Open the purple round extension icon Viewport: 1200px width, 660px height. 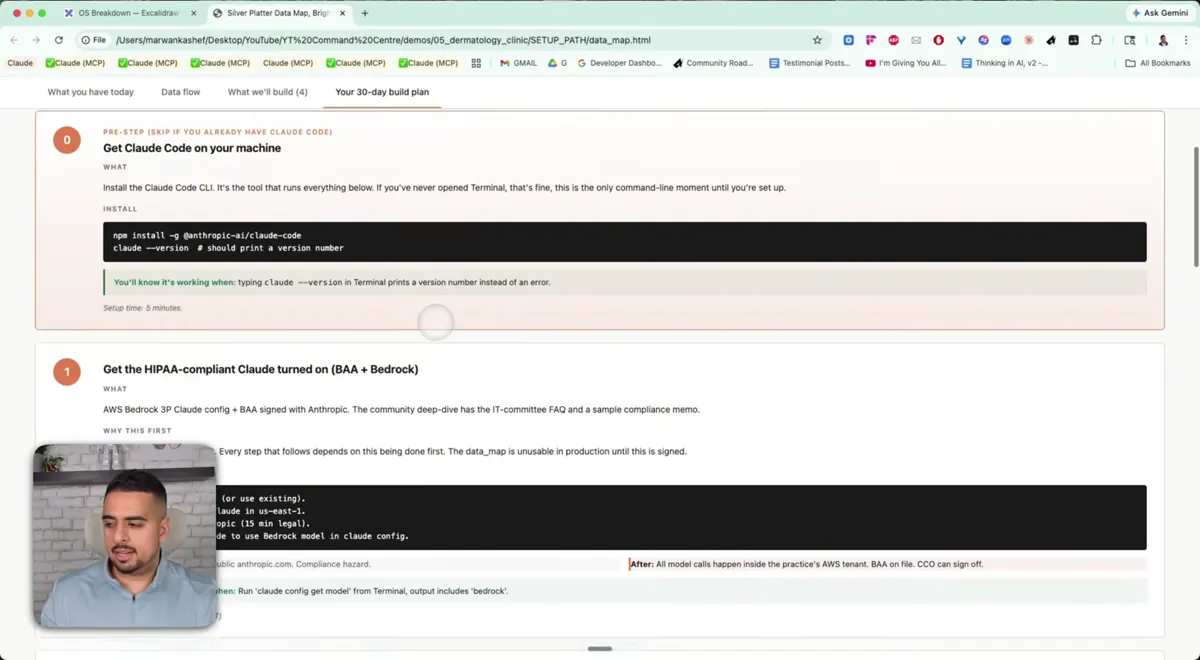[x=983, y=40]
